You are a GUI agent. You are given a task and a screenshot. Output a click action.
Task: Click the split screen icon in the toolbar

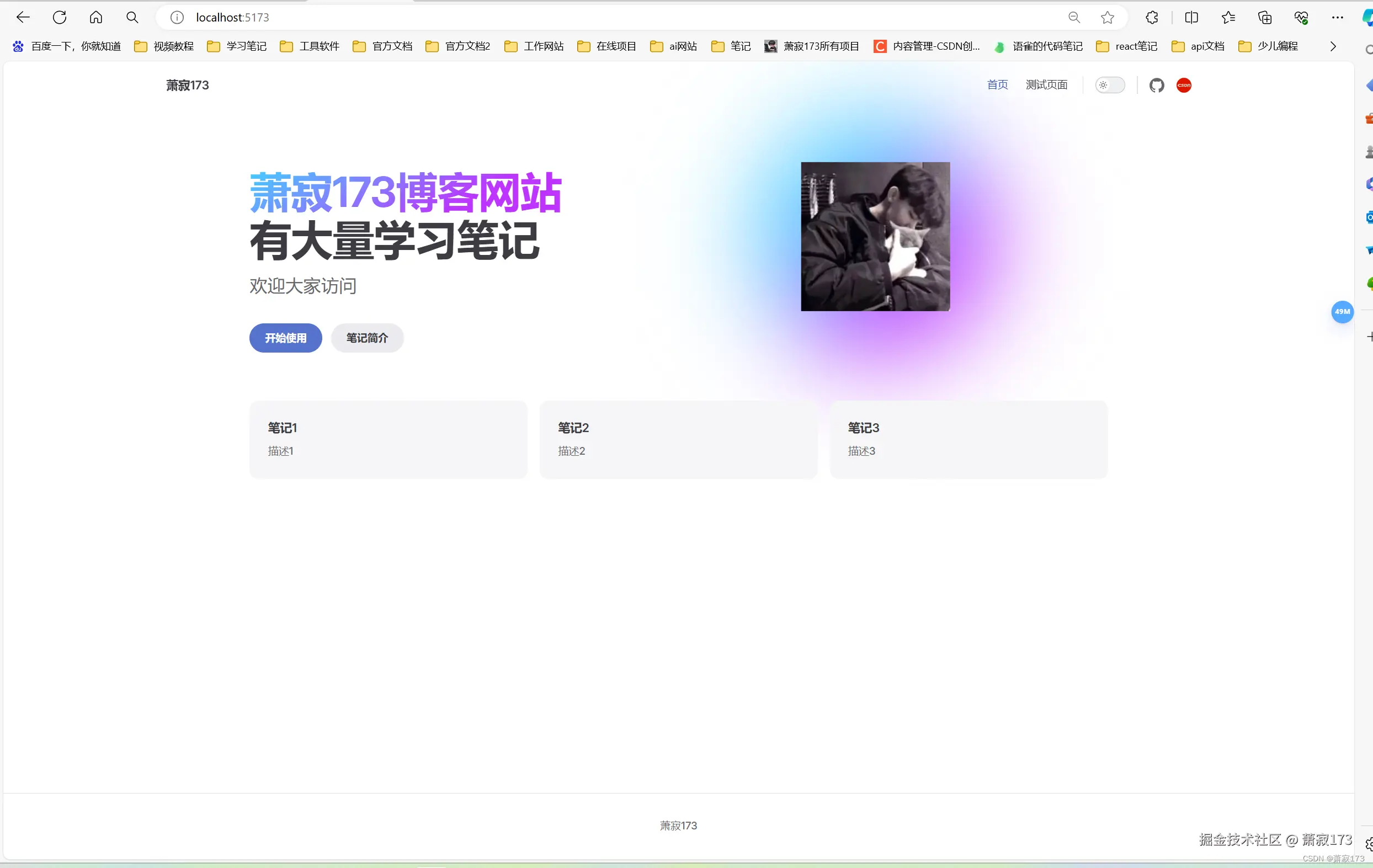[x=1191, y=17]
